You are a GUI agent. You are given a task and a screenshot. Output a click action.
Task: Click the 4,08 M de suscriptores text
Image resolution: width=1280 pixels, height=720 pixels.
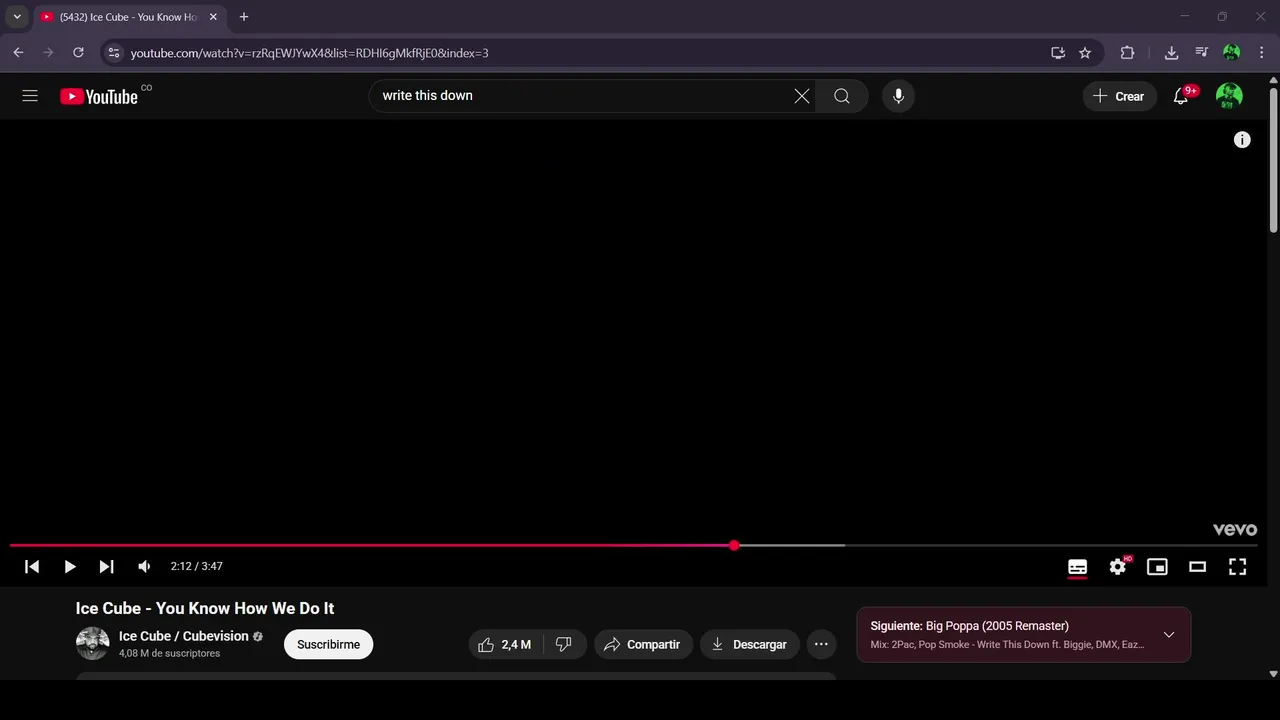point(169,654)
